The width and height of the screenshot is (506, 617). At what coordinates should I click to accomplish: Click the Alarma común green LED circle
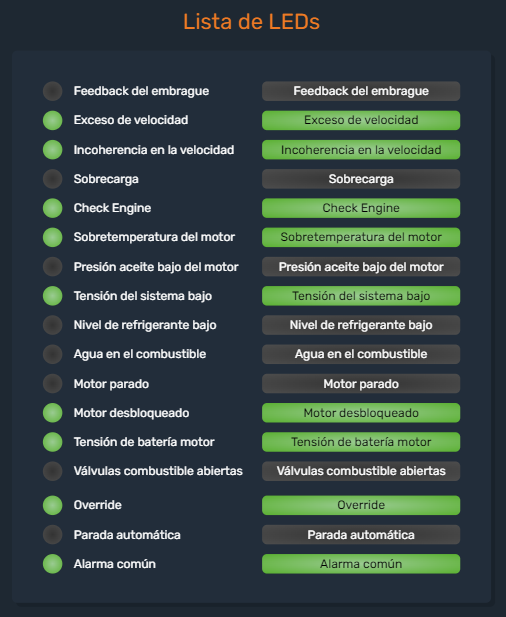click(52, 564)
